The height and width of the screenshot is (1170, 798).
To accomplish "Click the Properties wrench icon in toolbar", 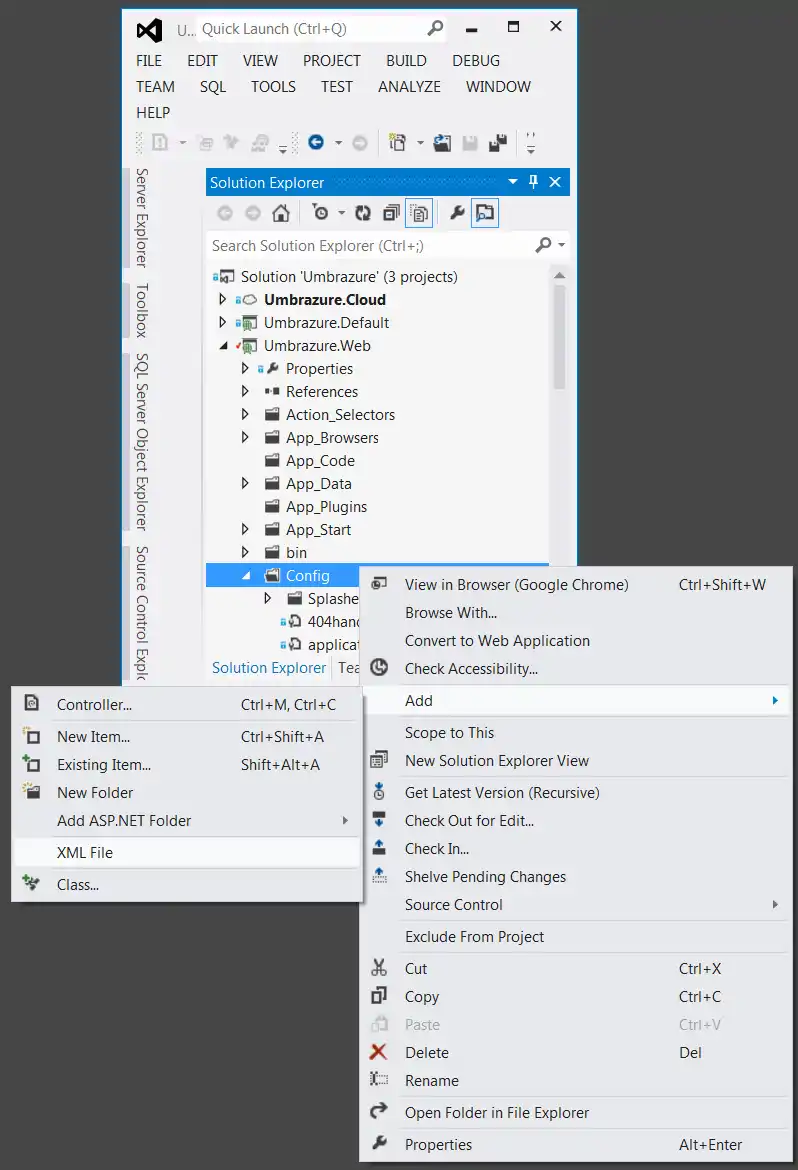I will point(458,213).
